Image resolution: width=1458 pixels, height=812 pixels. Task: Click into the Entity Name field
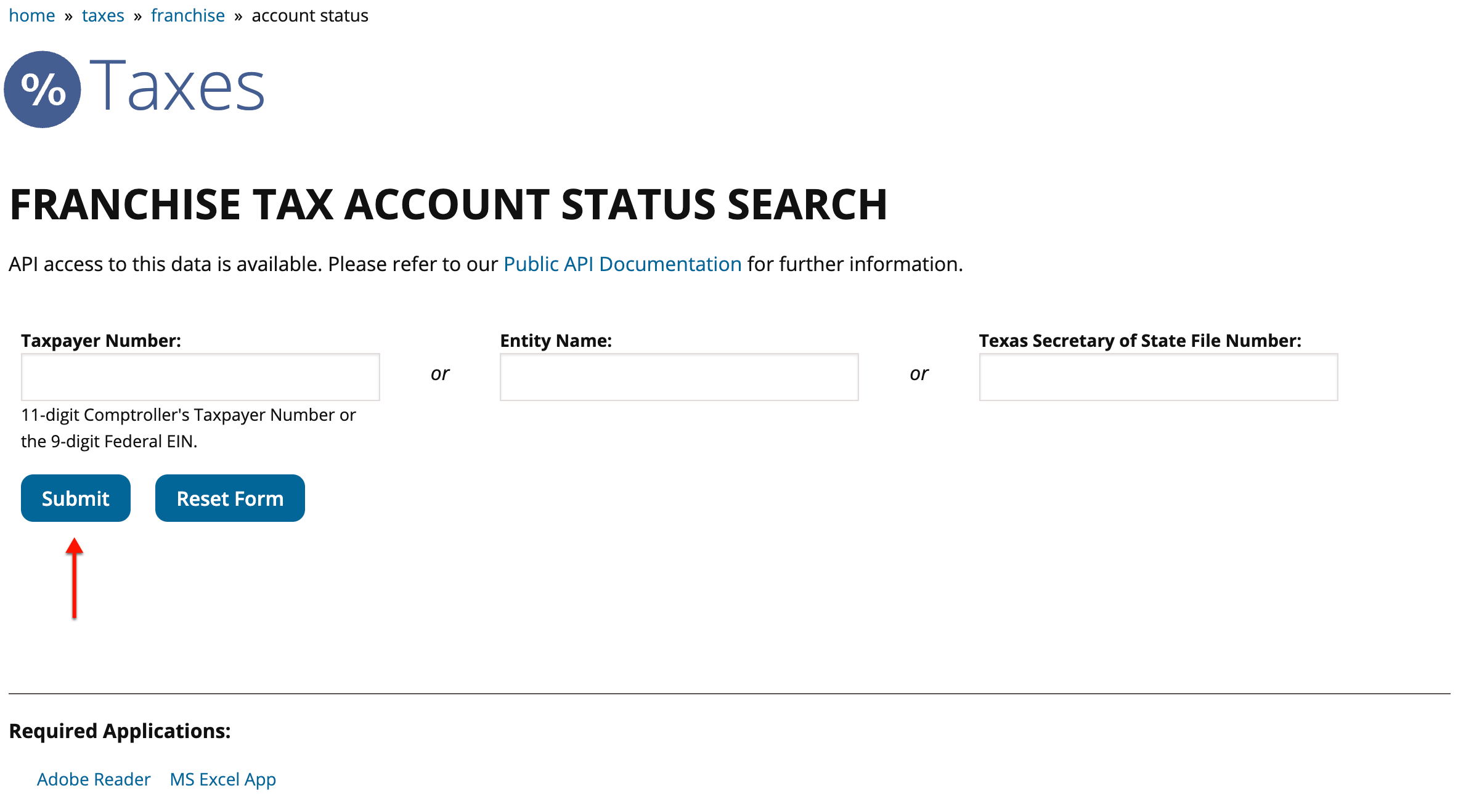(x=679, y=377)
